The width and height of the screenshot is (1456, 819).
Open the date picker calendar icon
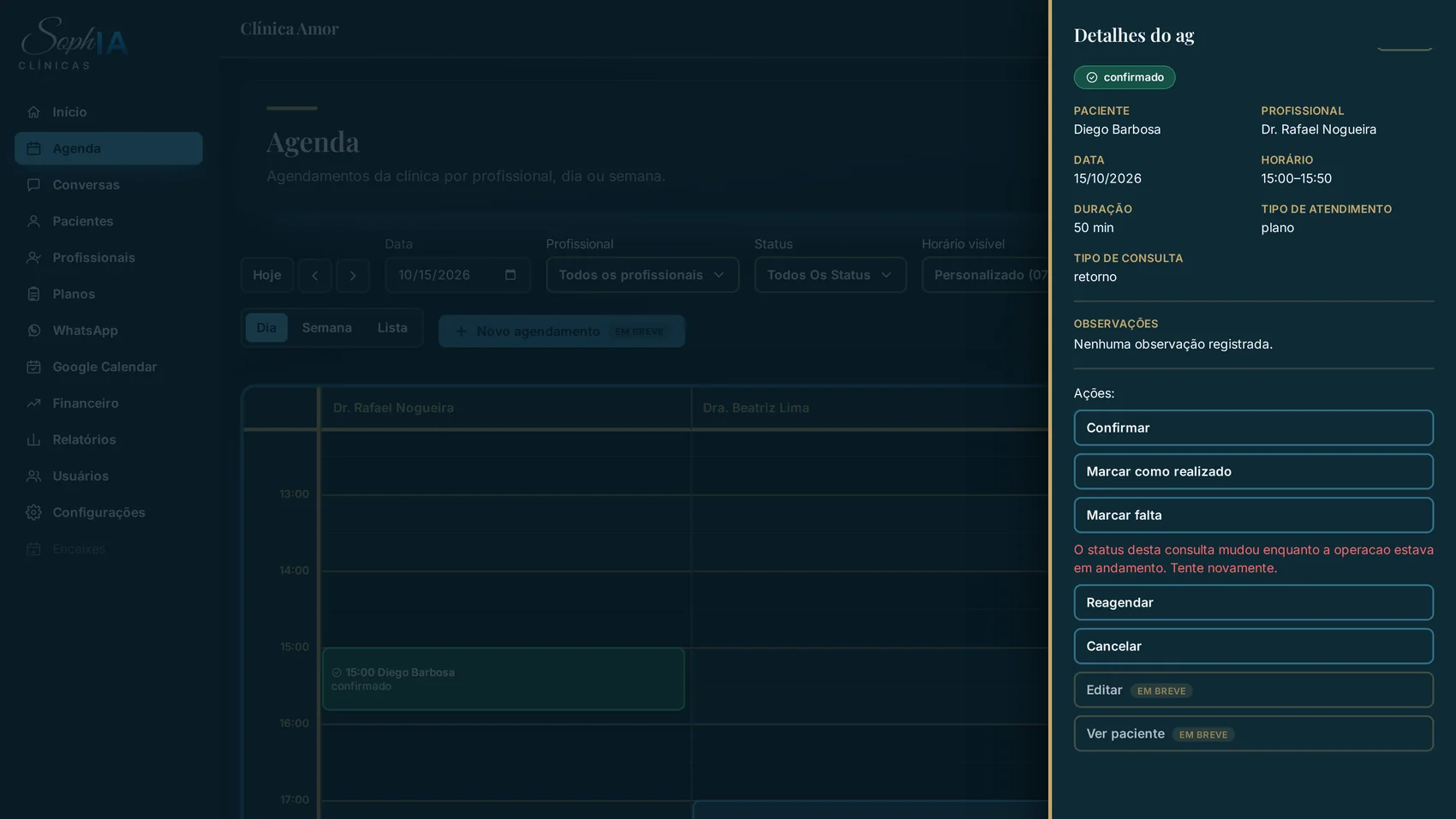(x=510, y=275)
